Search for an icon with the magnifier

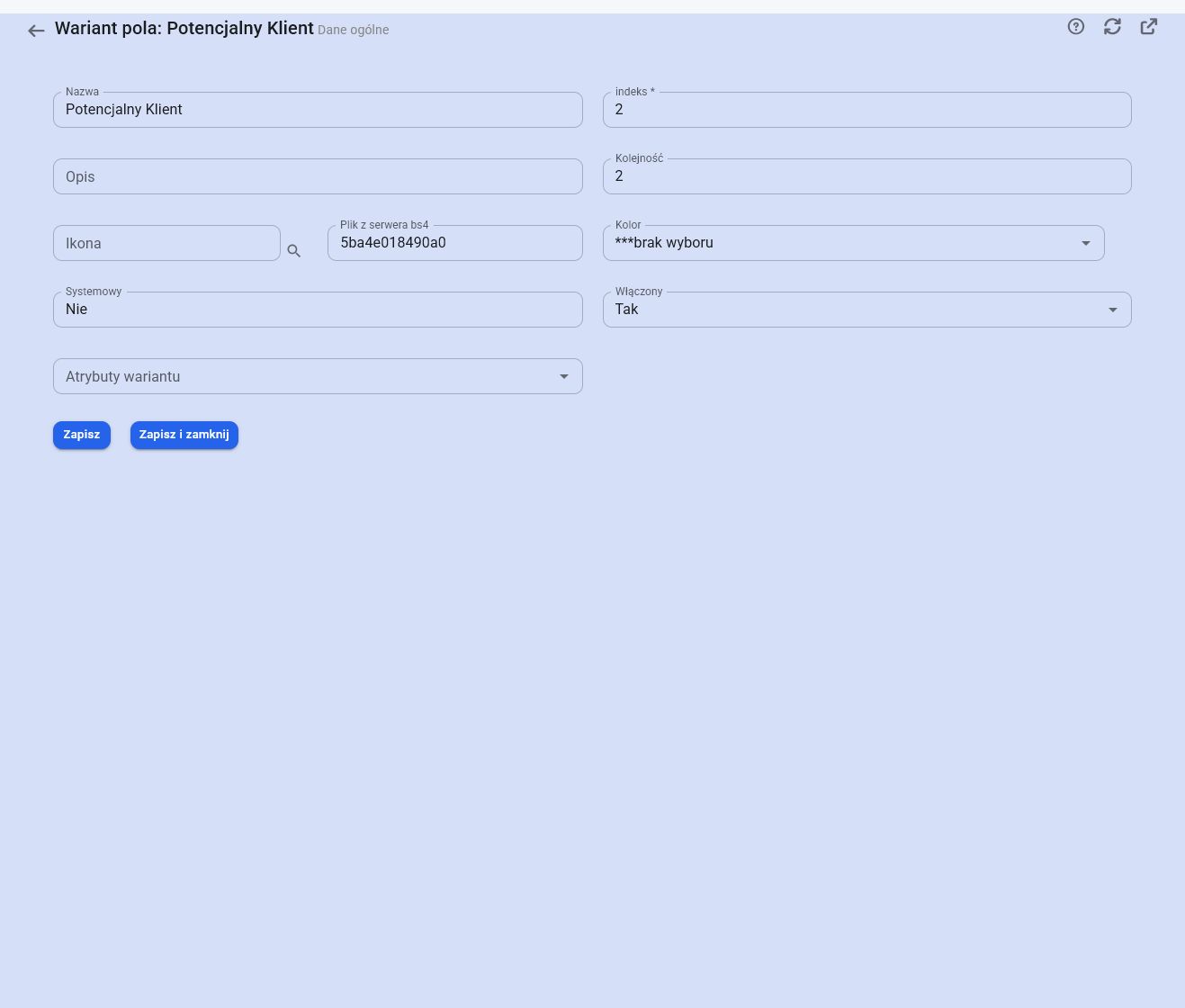pos(294,251)
